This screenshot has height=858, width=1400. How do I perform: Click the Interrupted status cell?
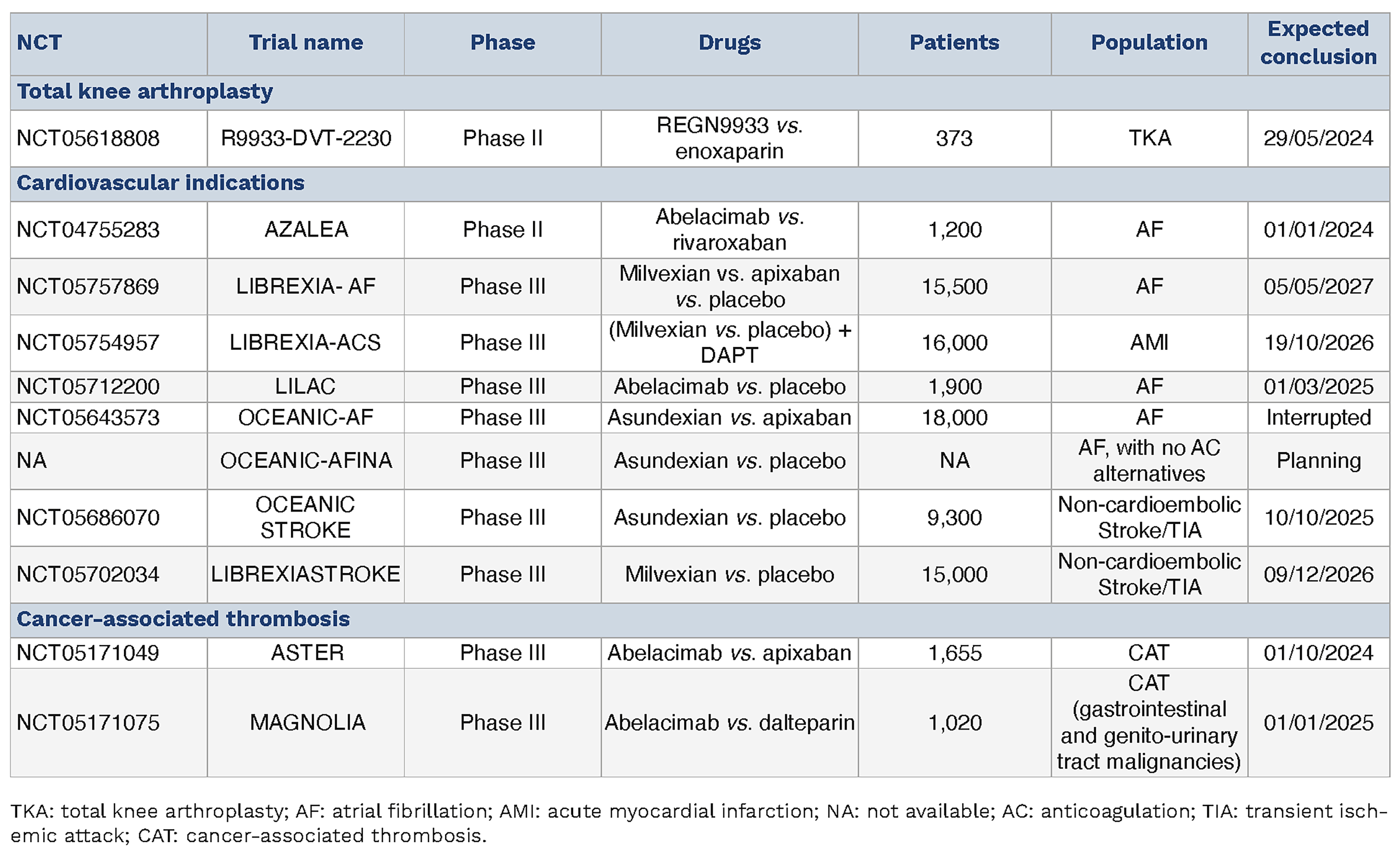pos(1318,418)
